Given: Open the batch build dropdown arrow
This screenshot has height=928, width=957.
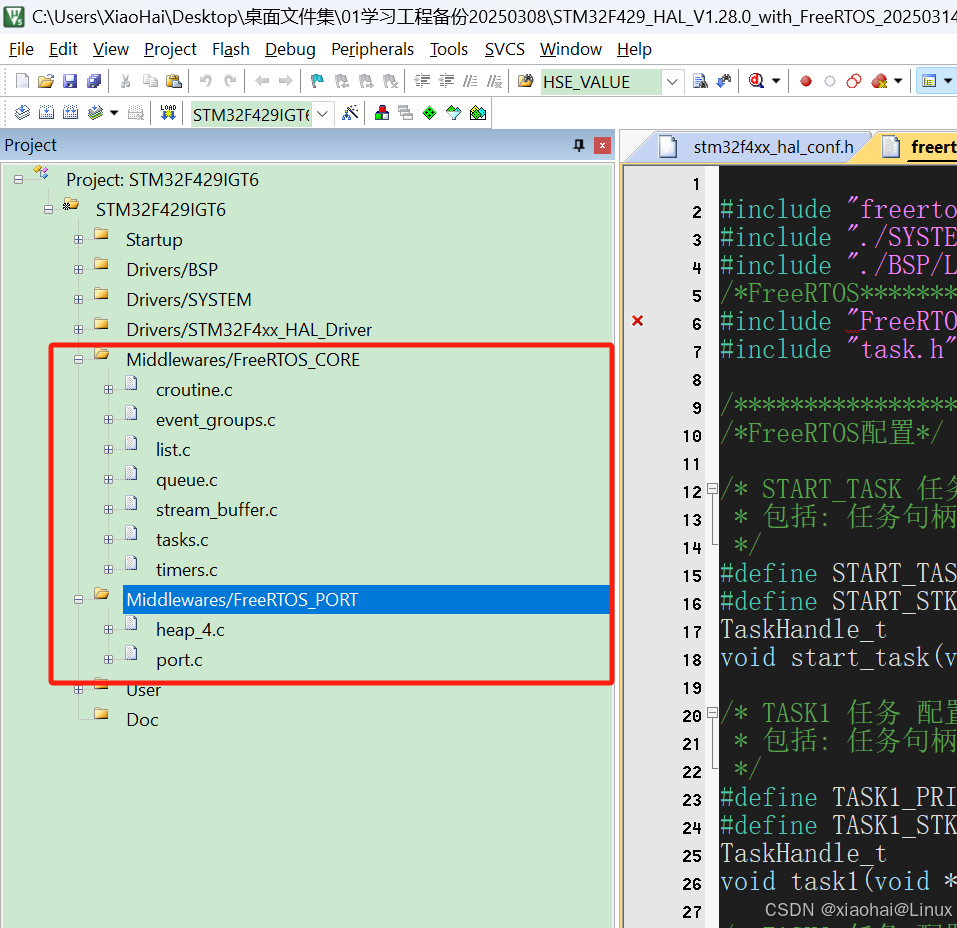Looking at the screenshot, I should (x=114, y=113).
